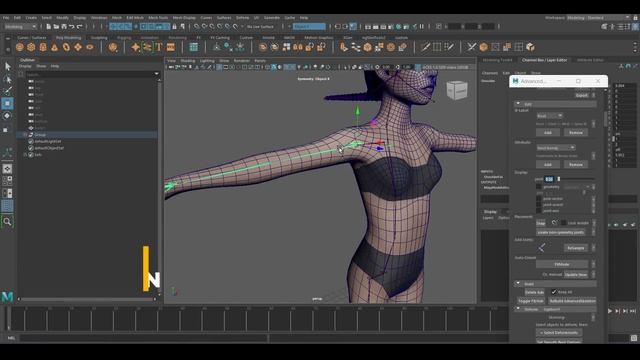This screenshot has height=360, width=640.
Task: Activate the Move tool in toolbox
Action: 7,103
